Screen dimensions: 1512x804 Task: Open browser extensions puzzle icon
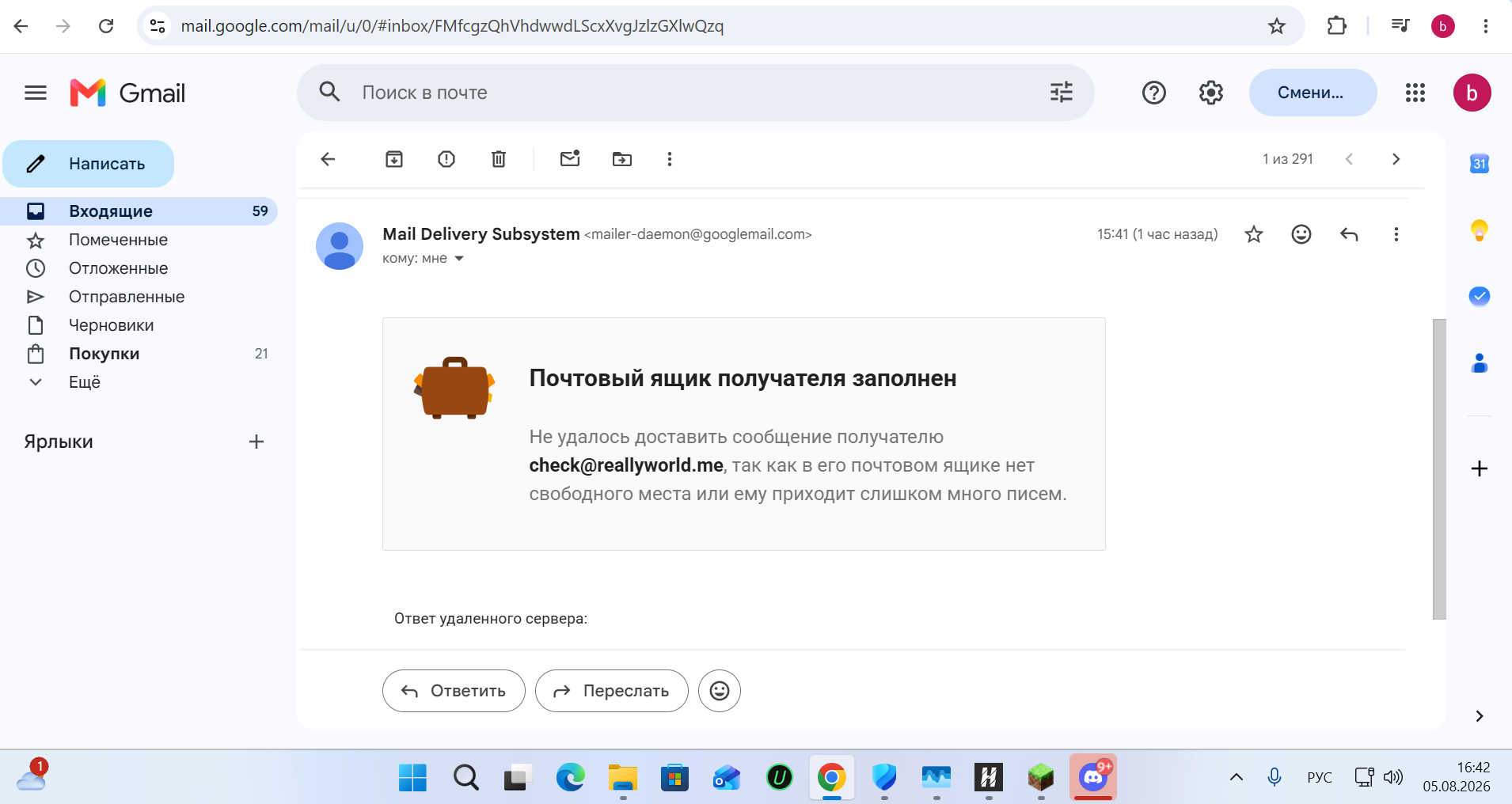point(1337,26)
